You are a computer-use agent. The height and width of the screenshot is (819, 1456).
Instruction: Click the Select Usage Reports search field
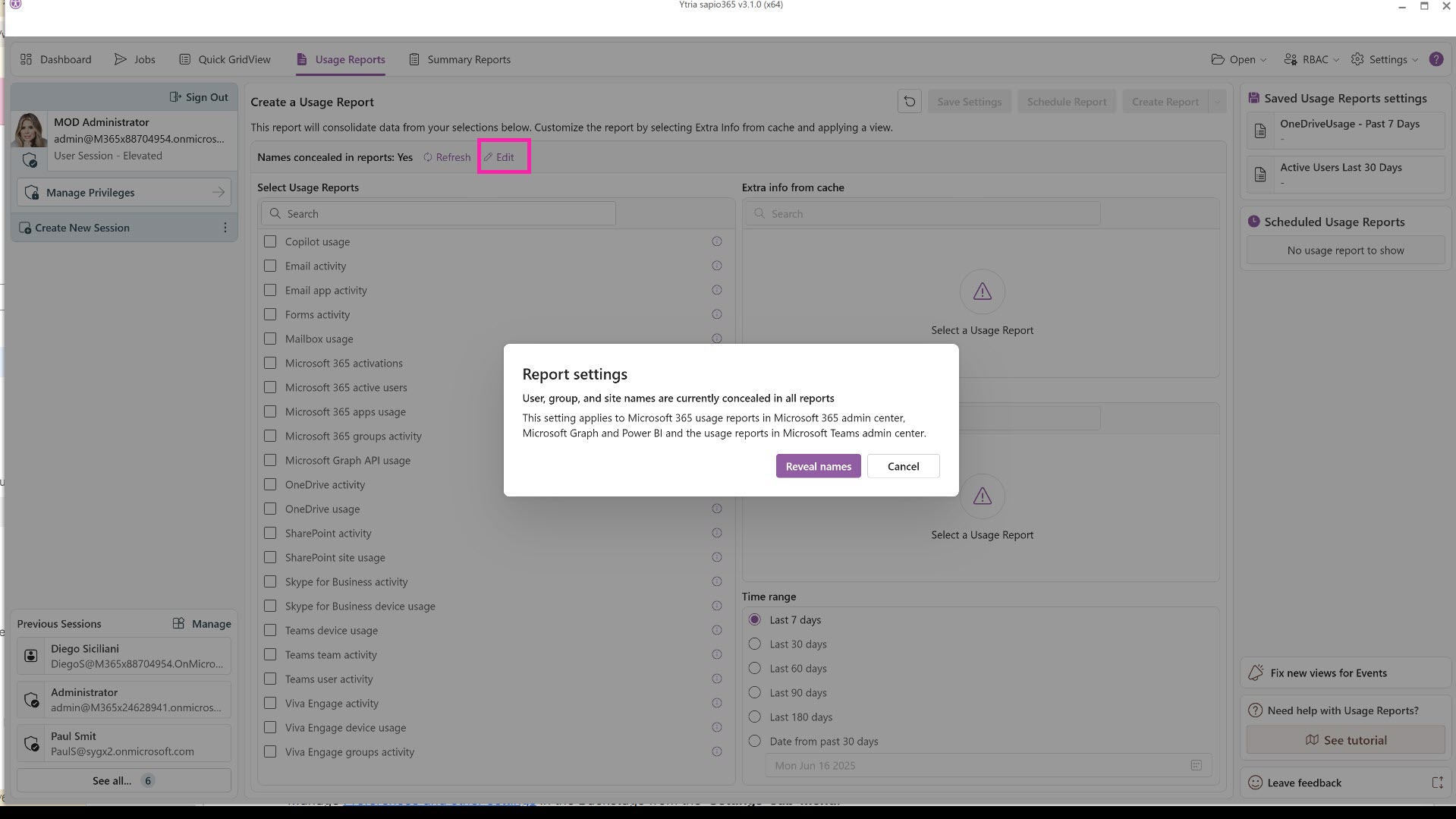(x=439, y=214)
